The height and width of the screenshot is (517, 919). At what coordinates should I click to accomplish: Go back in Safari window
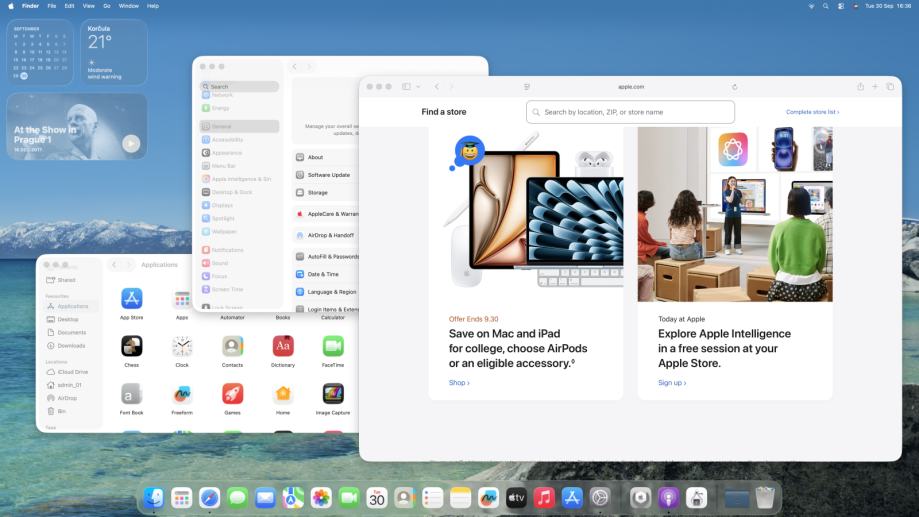(437, 87)
